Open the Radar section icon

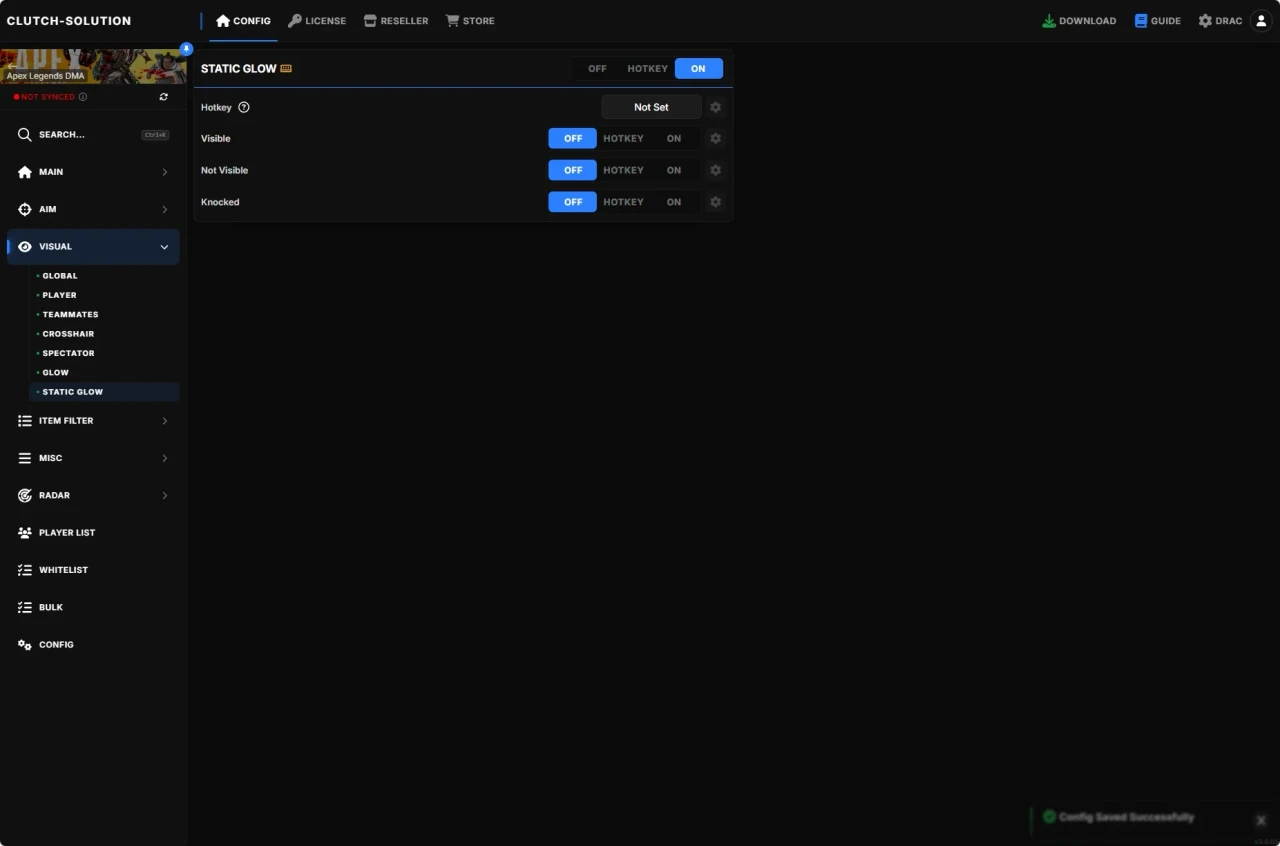[x=24, y=495]
